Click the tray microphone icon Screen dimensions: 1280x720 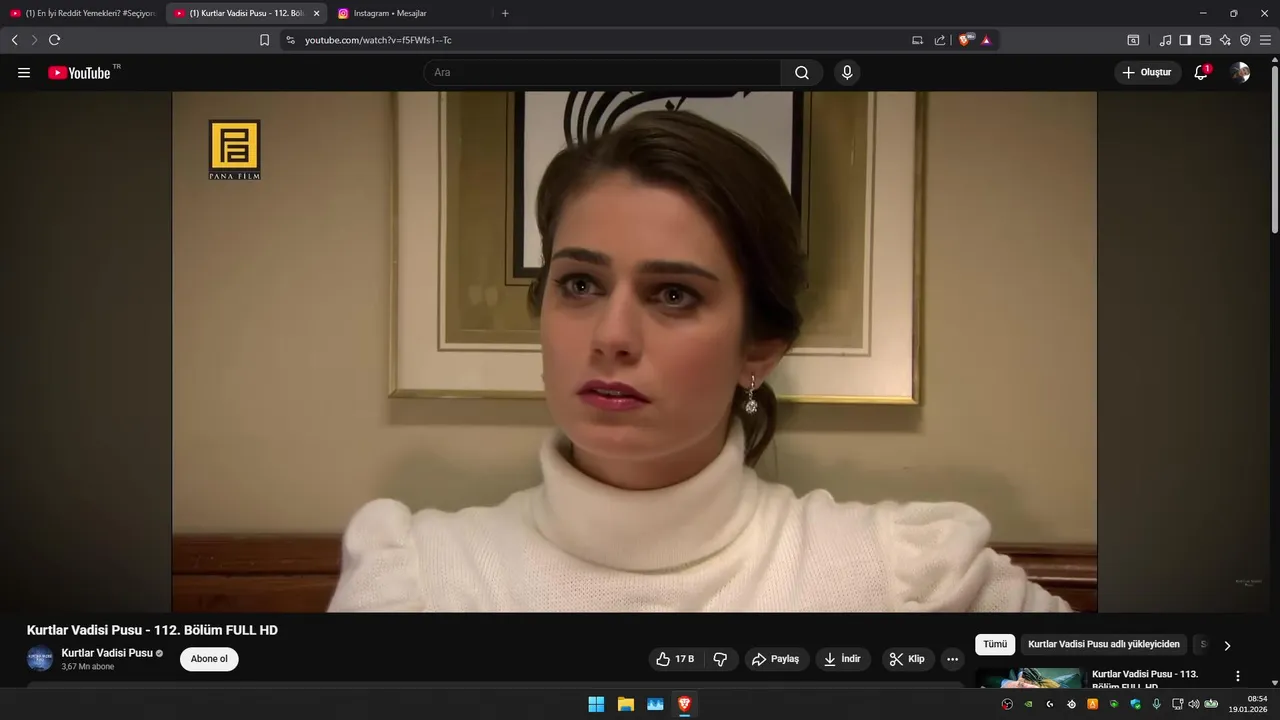1157,704
